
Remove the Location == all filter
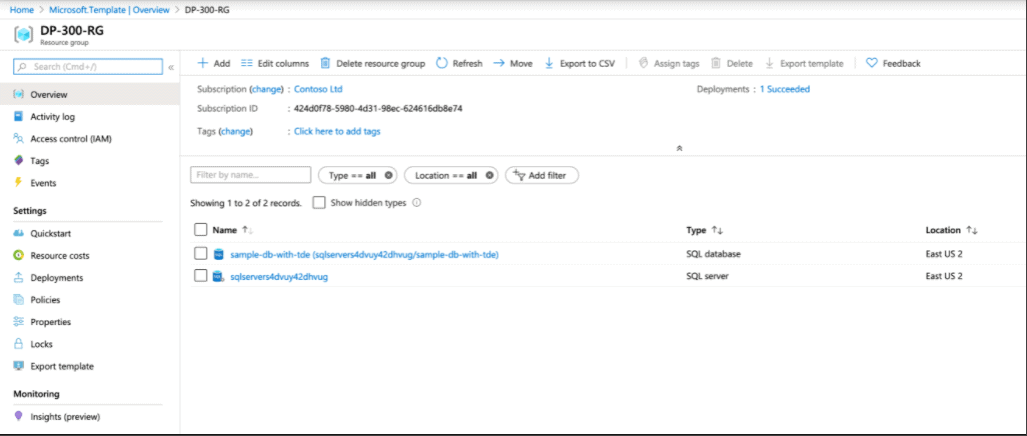click(x=489, y=175)
